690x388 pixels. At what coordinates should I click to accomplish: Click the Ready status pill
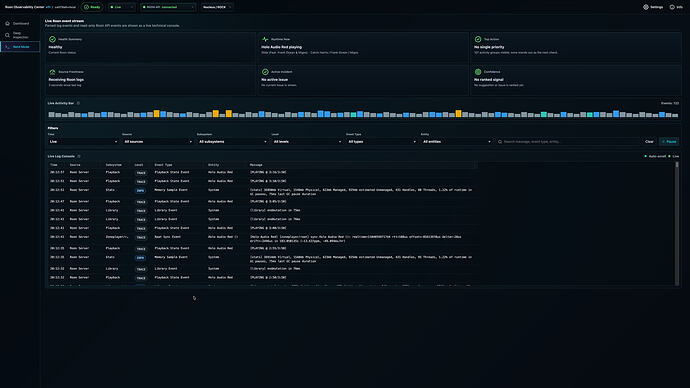coord(92,7)
